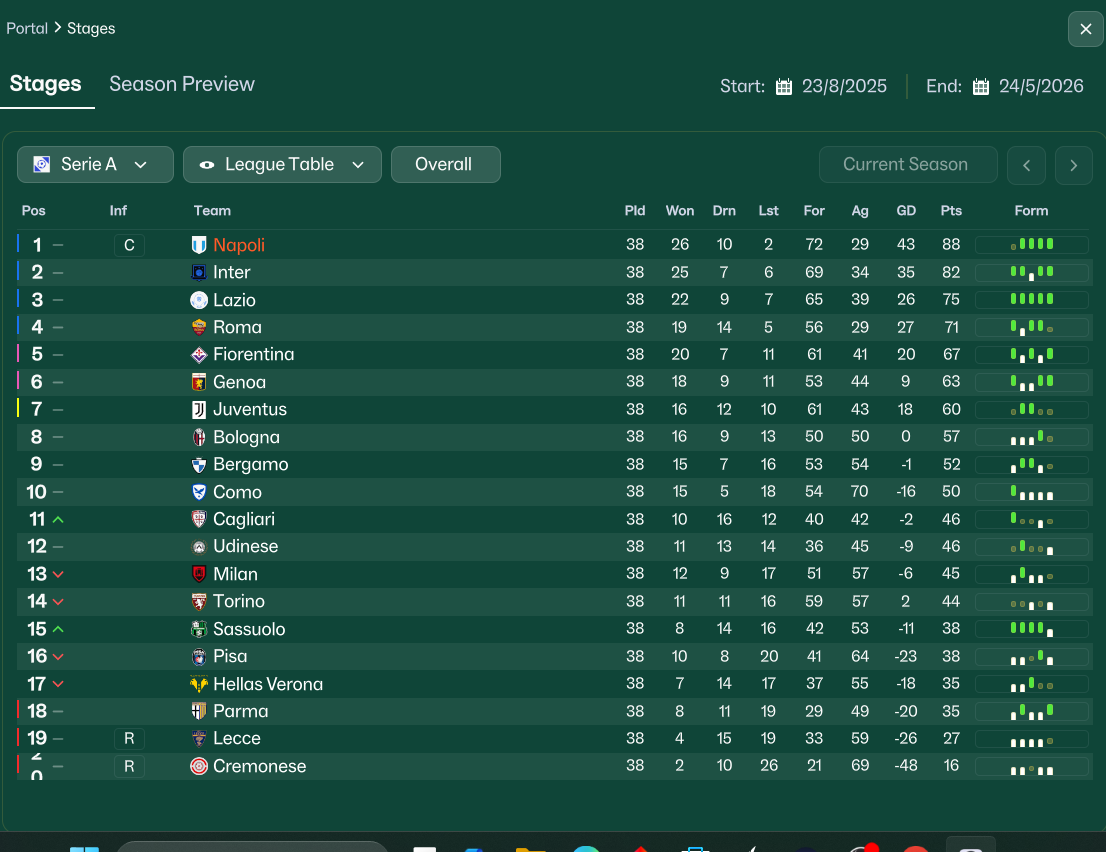Switch to the Season Preview tab

click(x=182, y=84)
